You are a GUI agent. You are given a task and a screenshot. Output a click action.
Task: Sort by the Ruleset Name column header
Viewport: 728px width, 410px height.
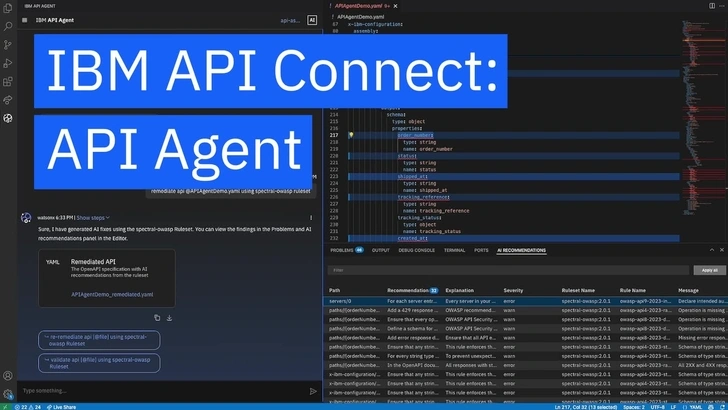click(x=578, y=290)
